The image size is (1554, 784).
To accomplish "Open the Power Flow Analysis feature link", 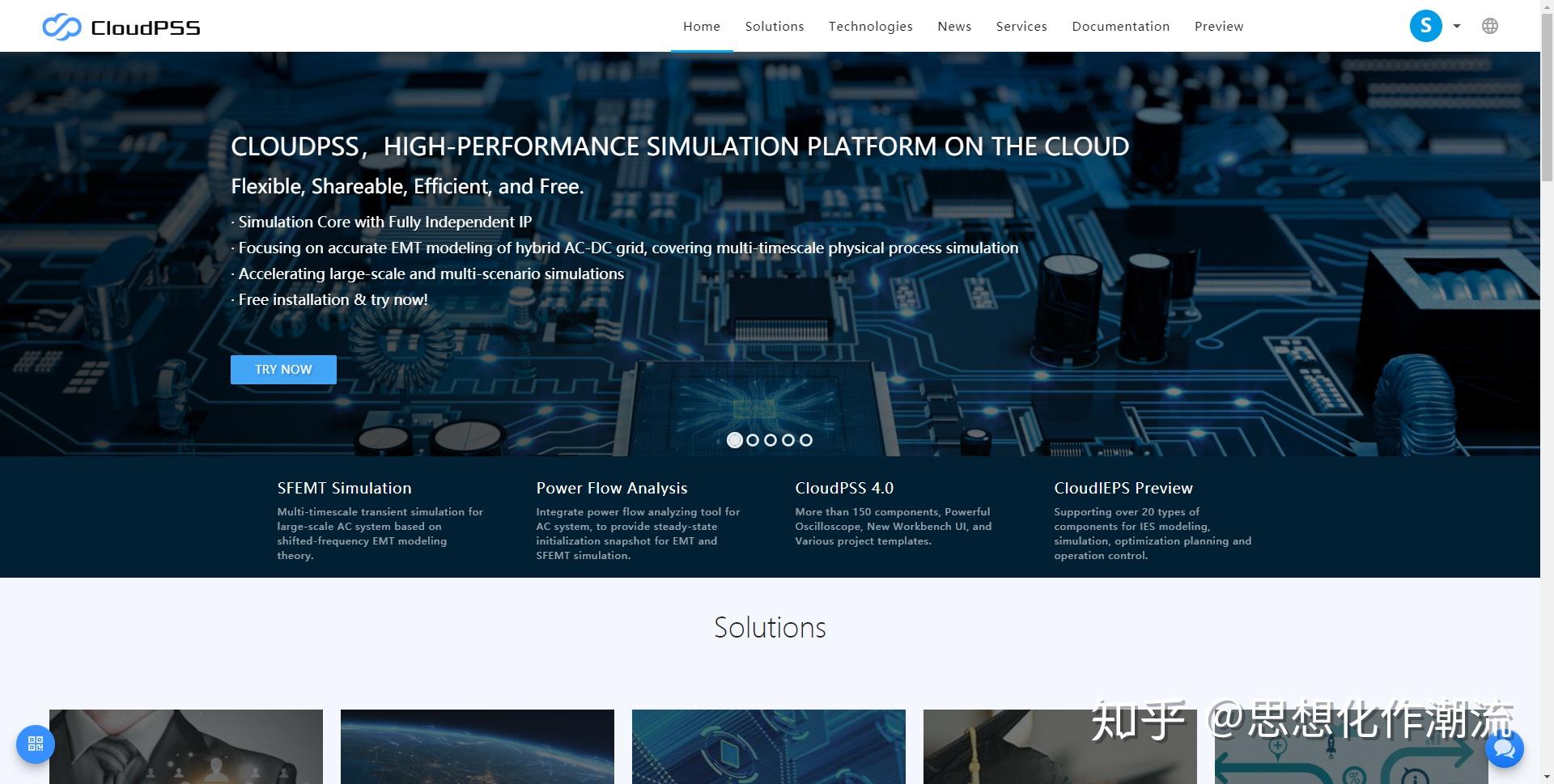I will coord(612,488).
